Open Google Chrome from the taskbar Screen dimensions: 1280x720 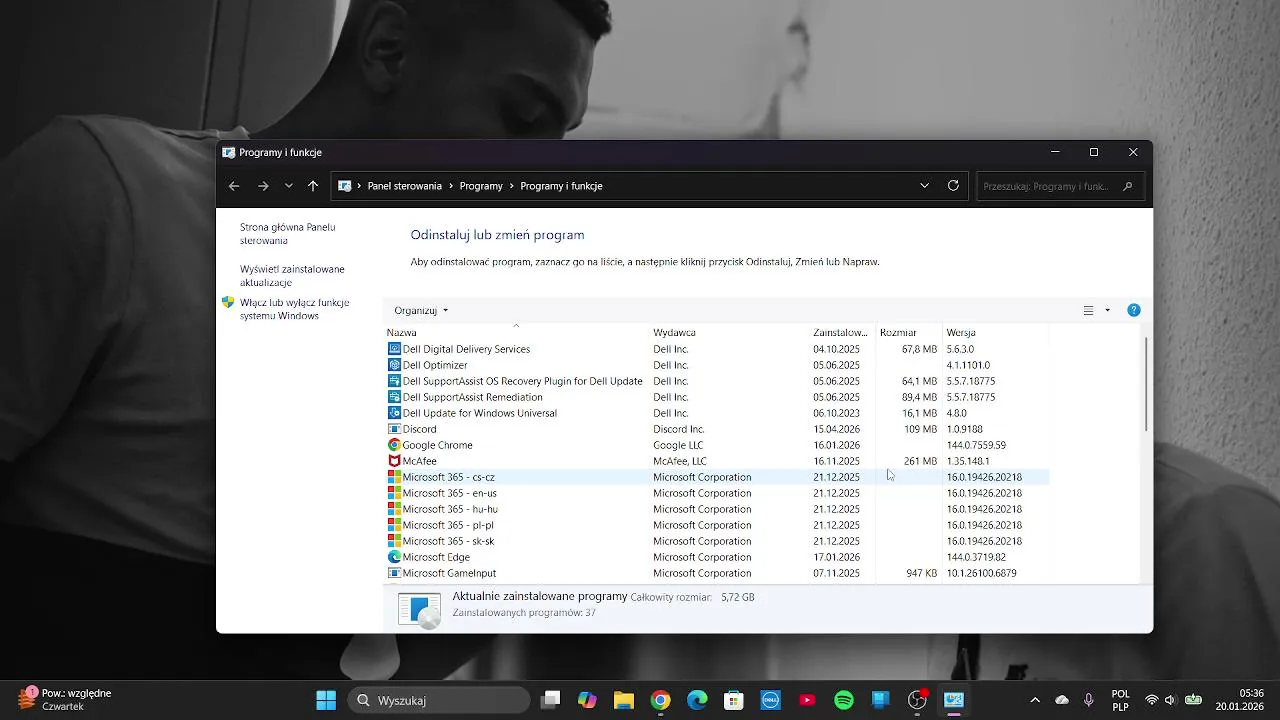coord(660,700)
